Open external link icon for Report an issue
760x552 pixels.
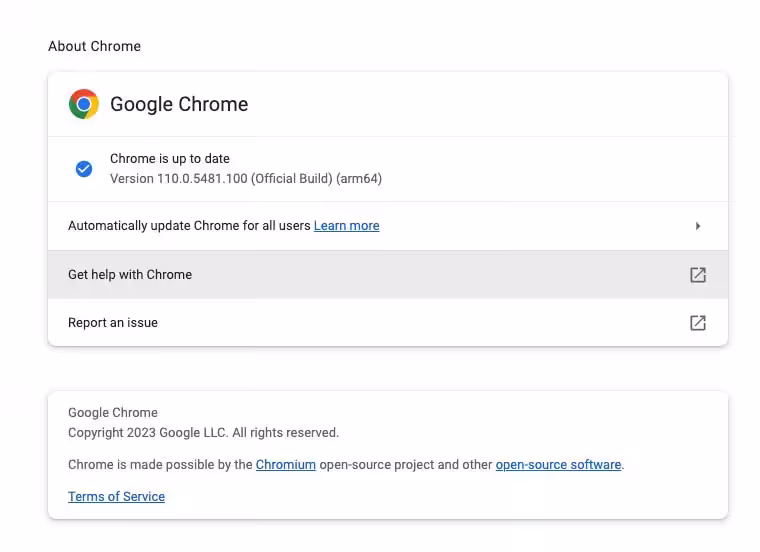(697, 323)
